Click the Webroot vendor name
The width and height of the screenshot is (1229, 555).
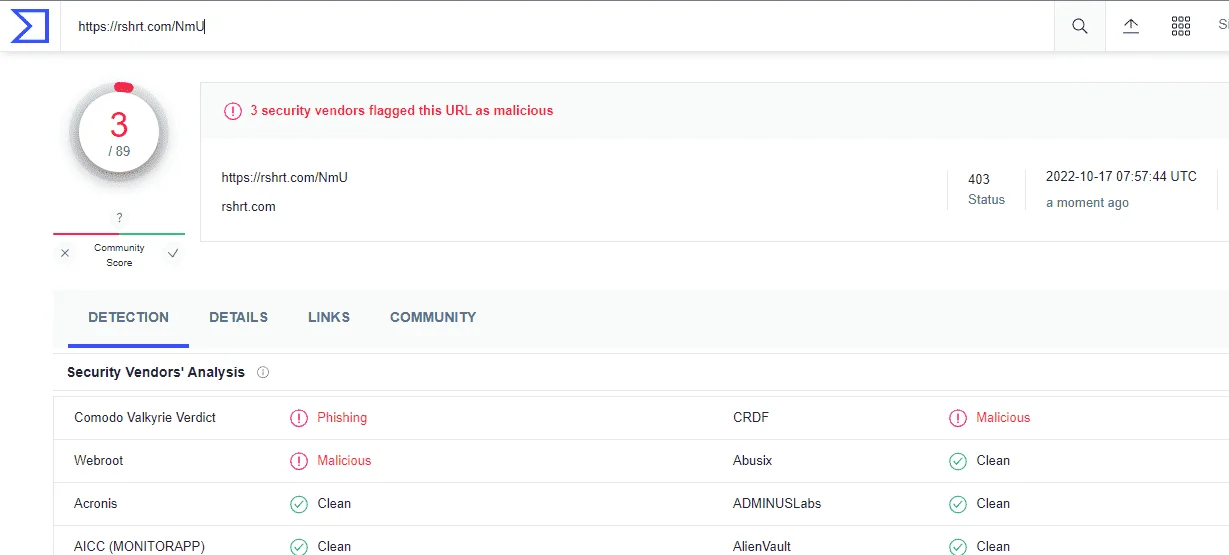click(99, 461)
